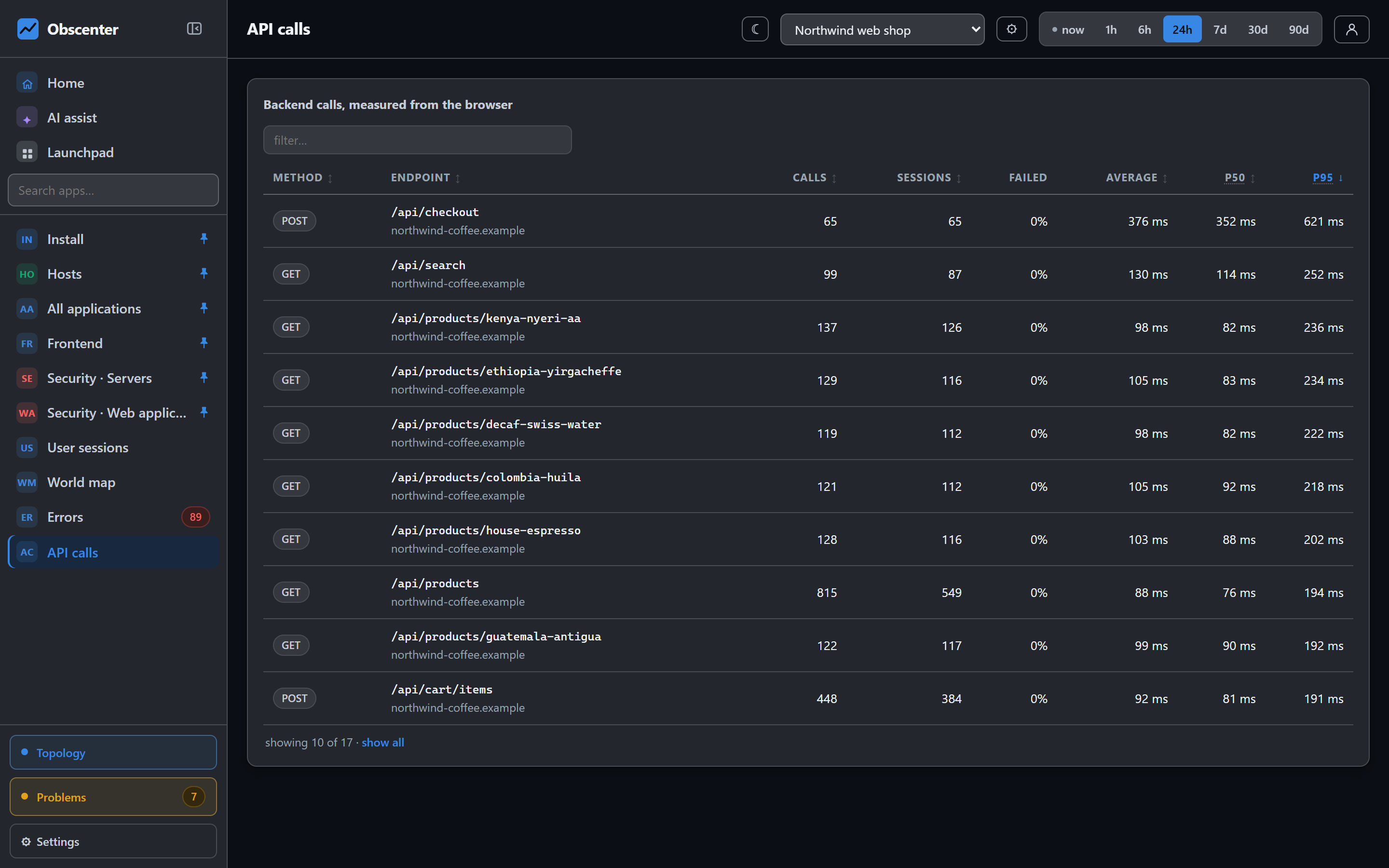Open user profile icon
This screenshot has height=868, width=1389.
(x=1351, y=29)
